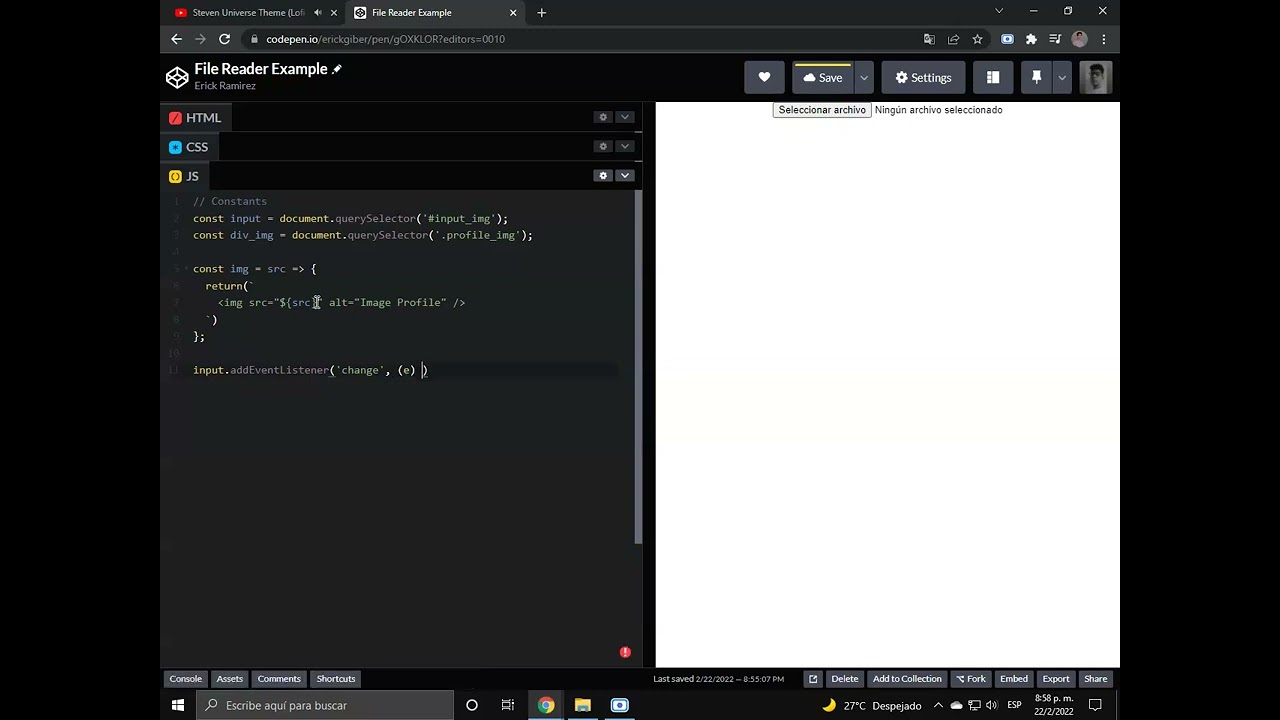Expand the JS editor dropdown chevron

tap(624, 175)
